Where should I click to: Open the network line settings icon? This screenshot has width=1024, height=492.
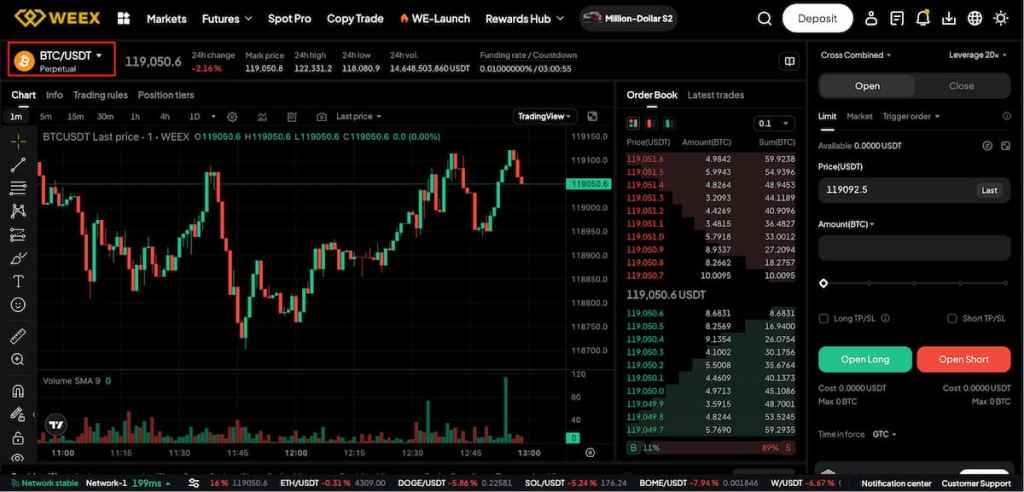pos(194,483)
